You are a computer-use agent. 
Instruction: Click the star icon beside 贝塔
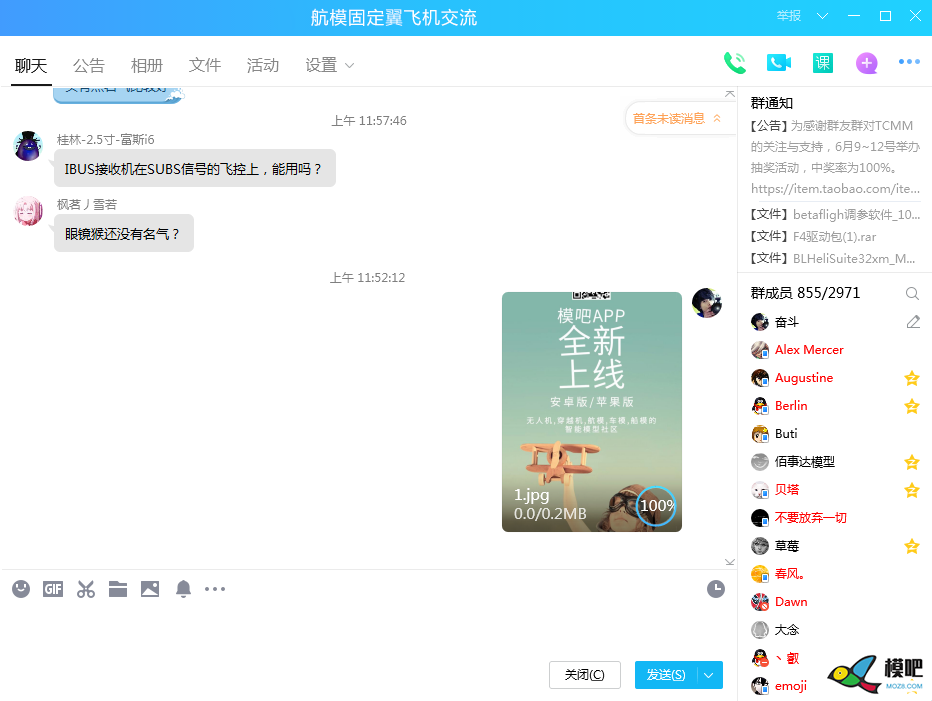tap(912, 489)
